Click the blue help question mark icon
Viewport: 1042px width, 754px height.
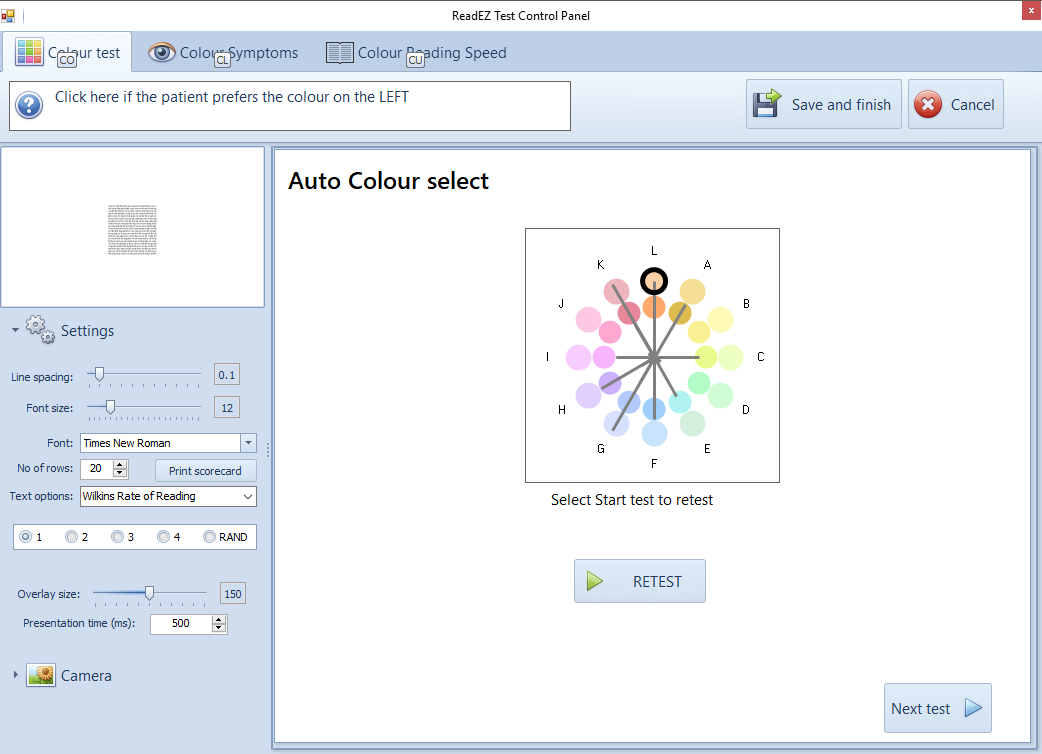tap(29, 105)
